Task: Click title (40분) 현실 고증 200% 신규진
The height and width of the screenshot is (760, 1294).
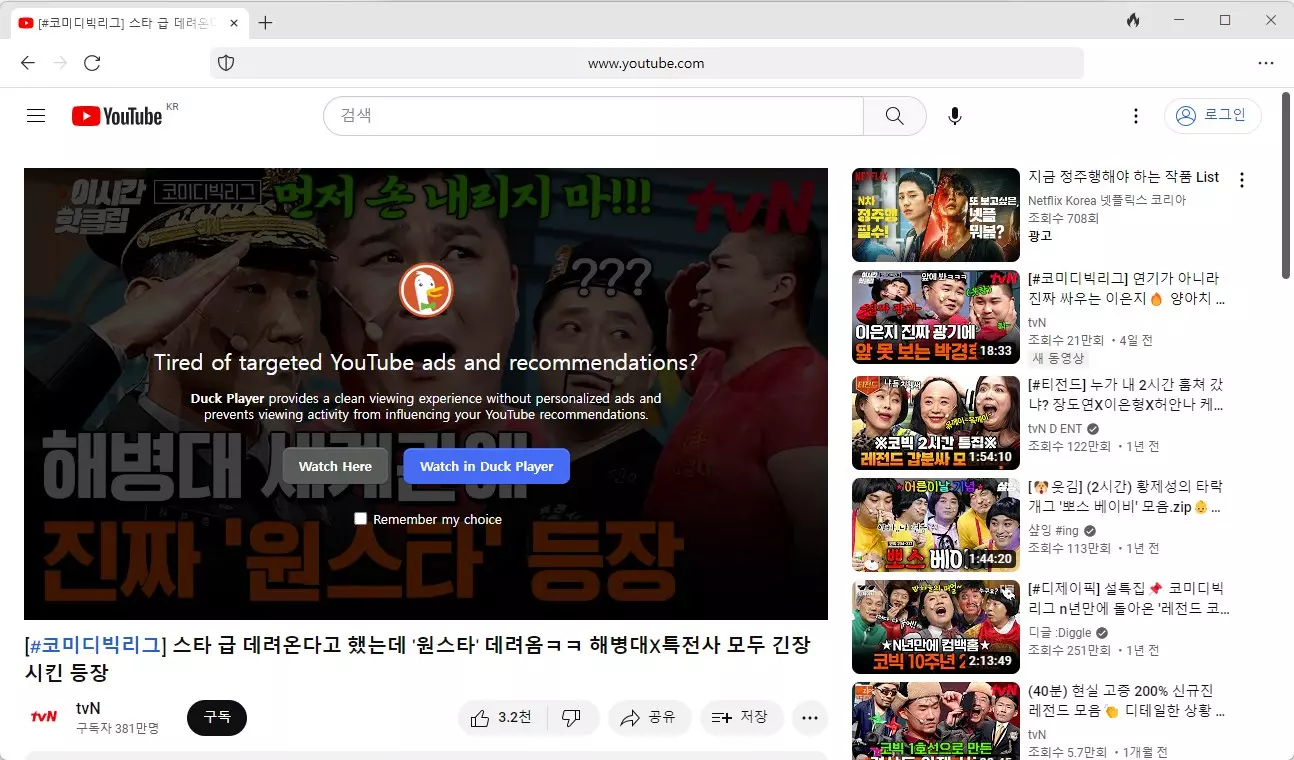Action: [x=1127, y=700]
